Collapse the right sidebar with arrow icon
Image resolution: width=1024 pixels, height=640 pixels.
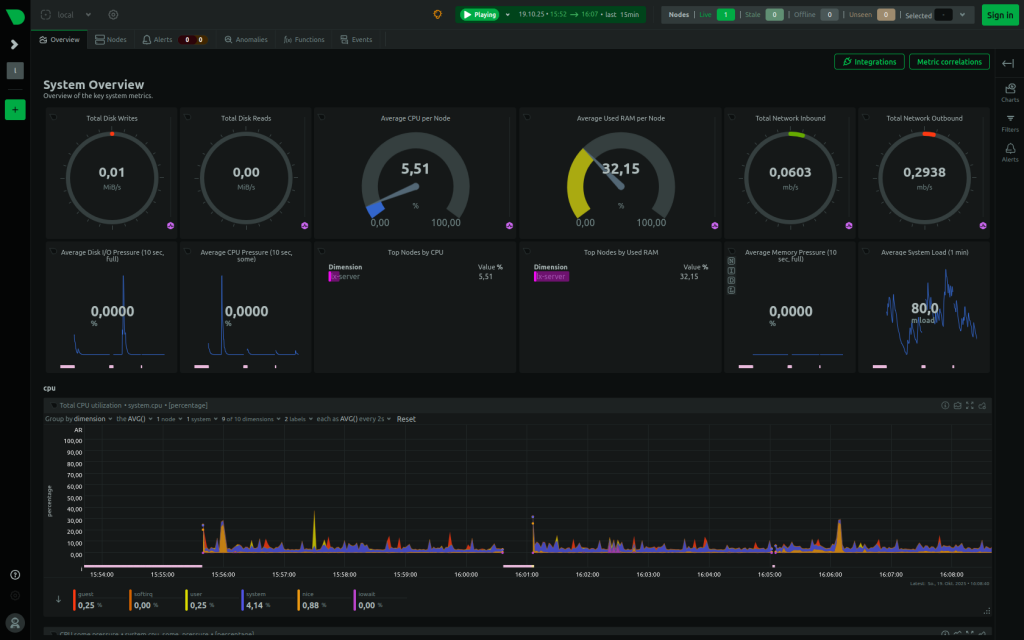(1008, 64)
